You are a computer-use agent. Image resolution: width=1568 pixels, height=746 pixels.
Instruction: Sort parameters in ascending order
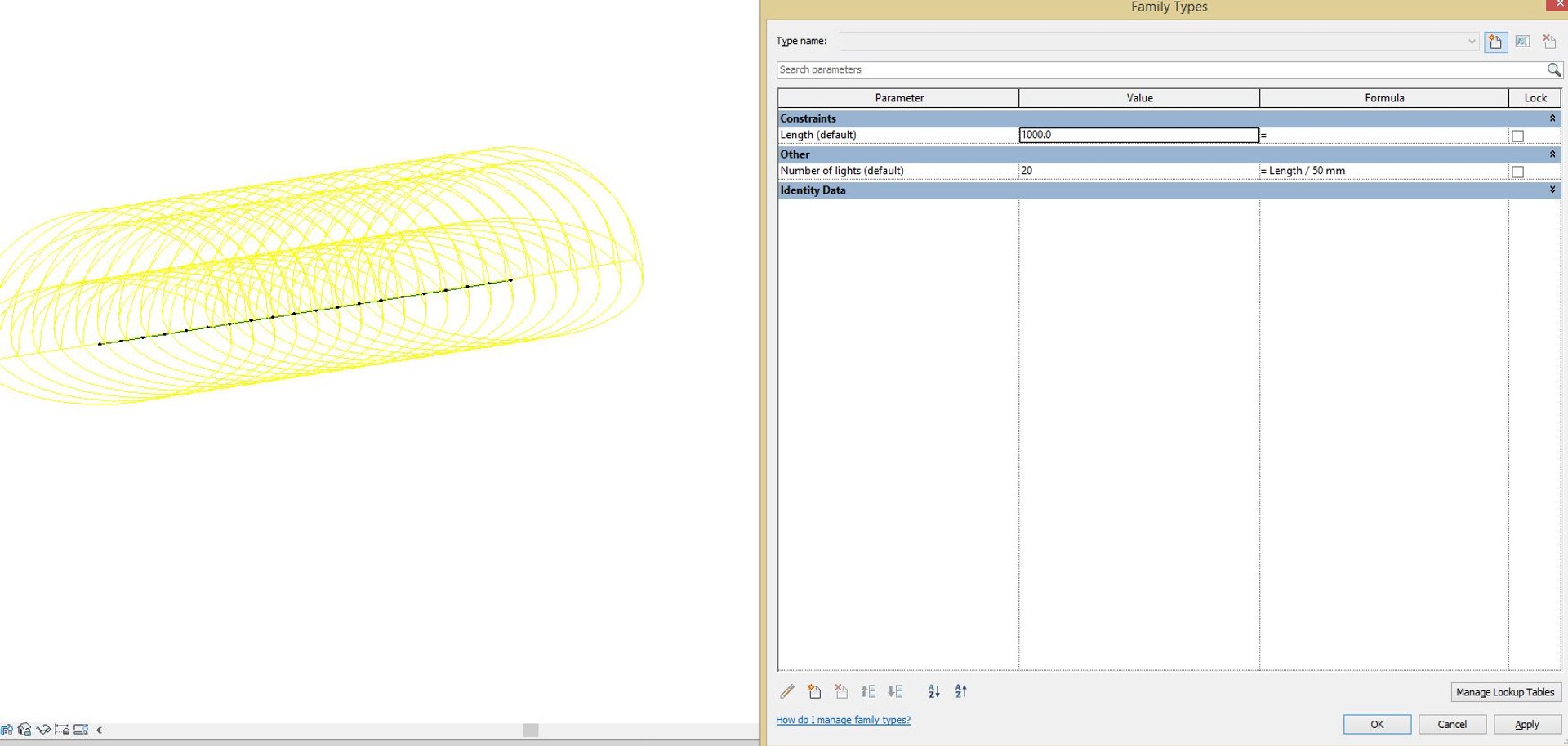pos(933,691)
